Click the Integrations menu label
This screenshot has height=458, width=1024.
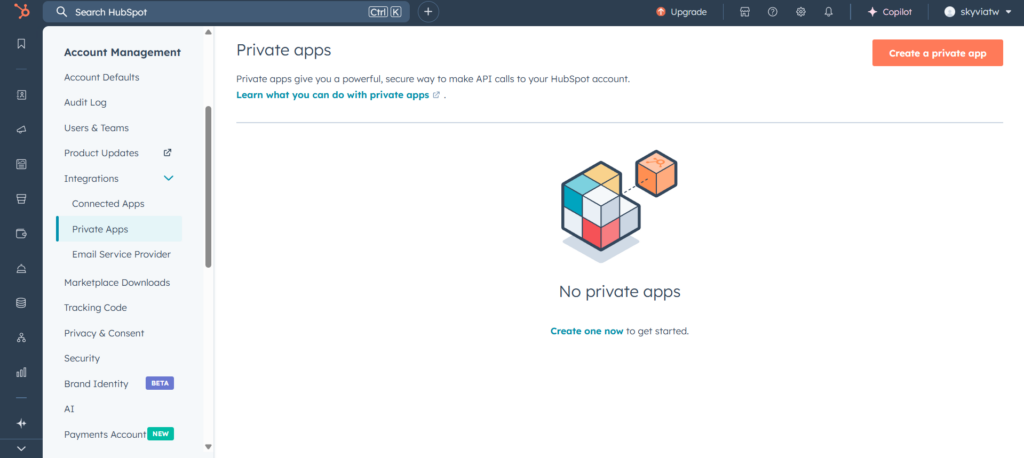91,178
